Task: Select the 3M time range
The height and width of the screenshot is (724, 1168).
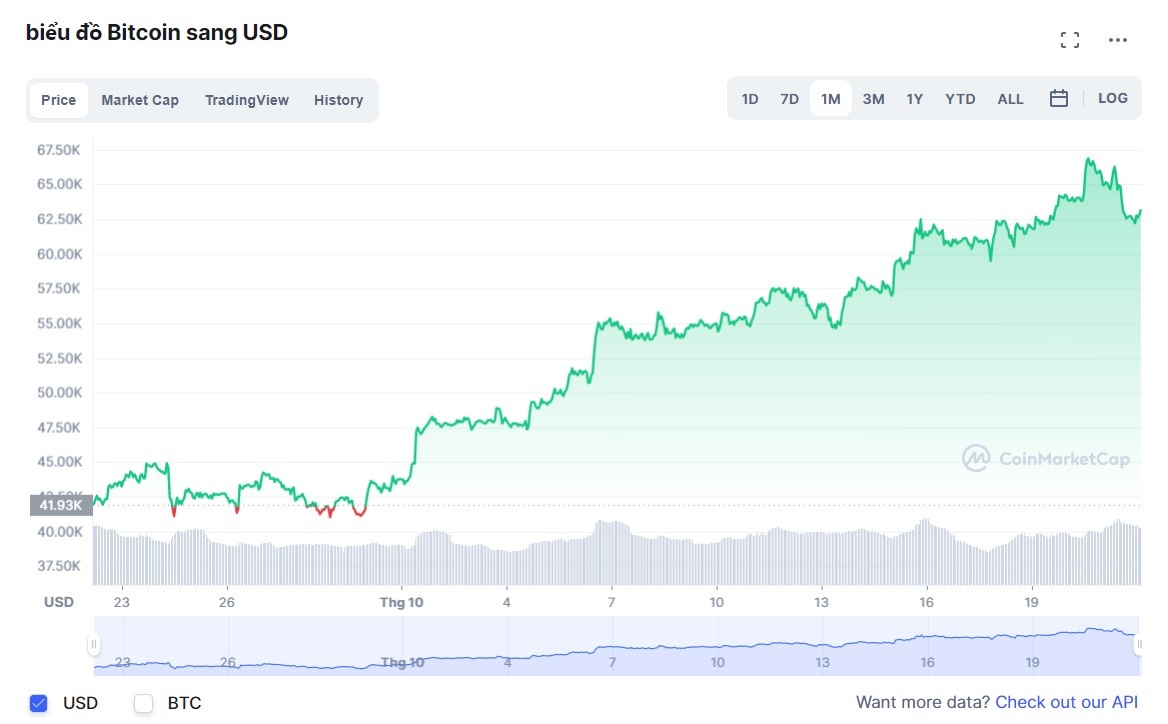Action: (873, 98)
